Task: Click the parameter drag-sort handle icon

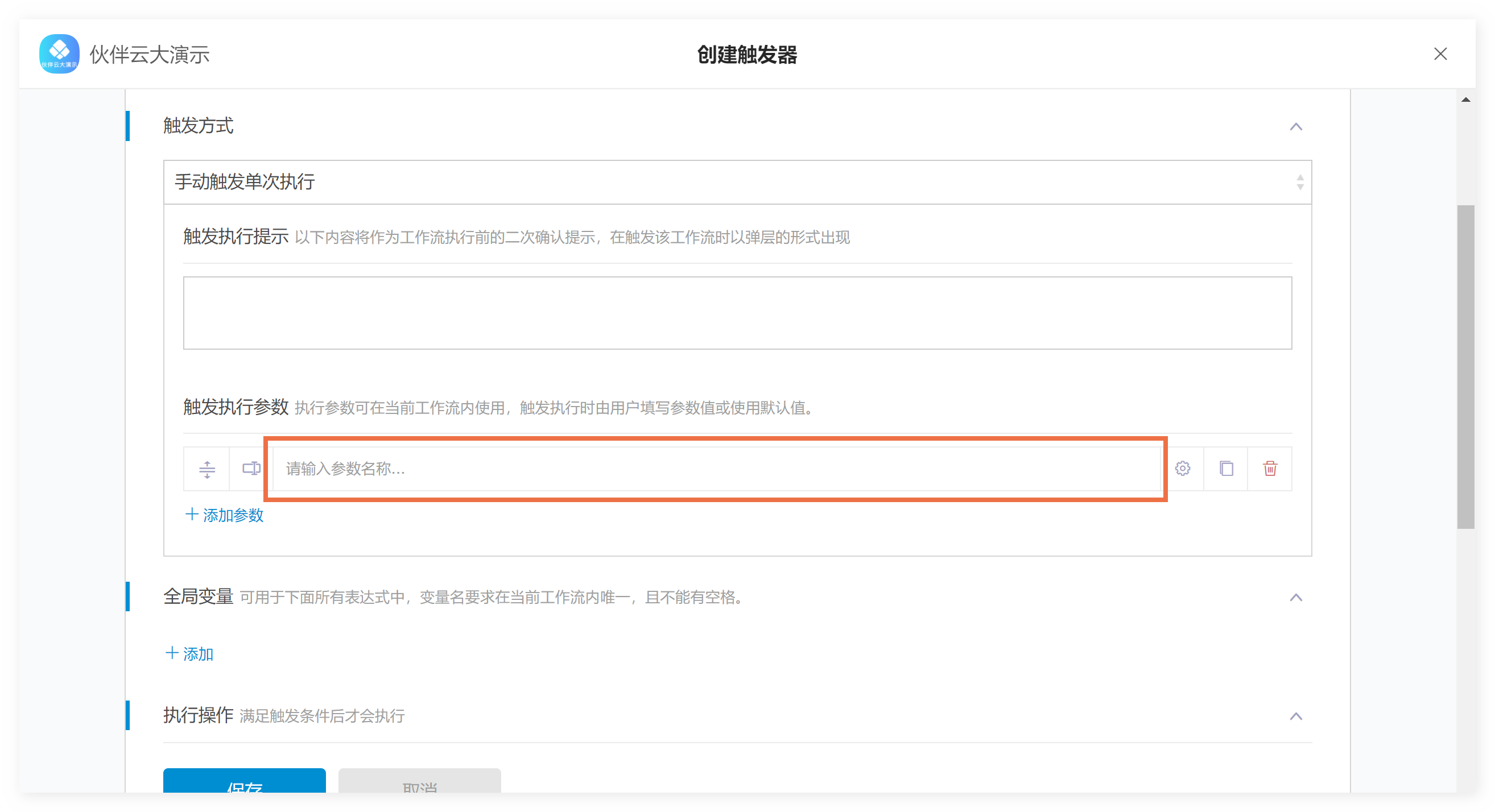Action: 207,469
